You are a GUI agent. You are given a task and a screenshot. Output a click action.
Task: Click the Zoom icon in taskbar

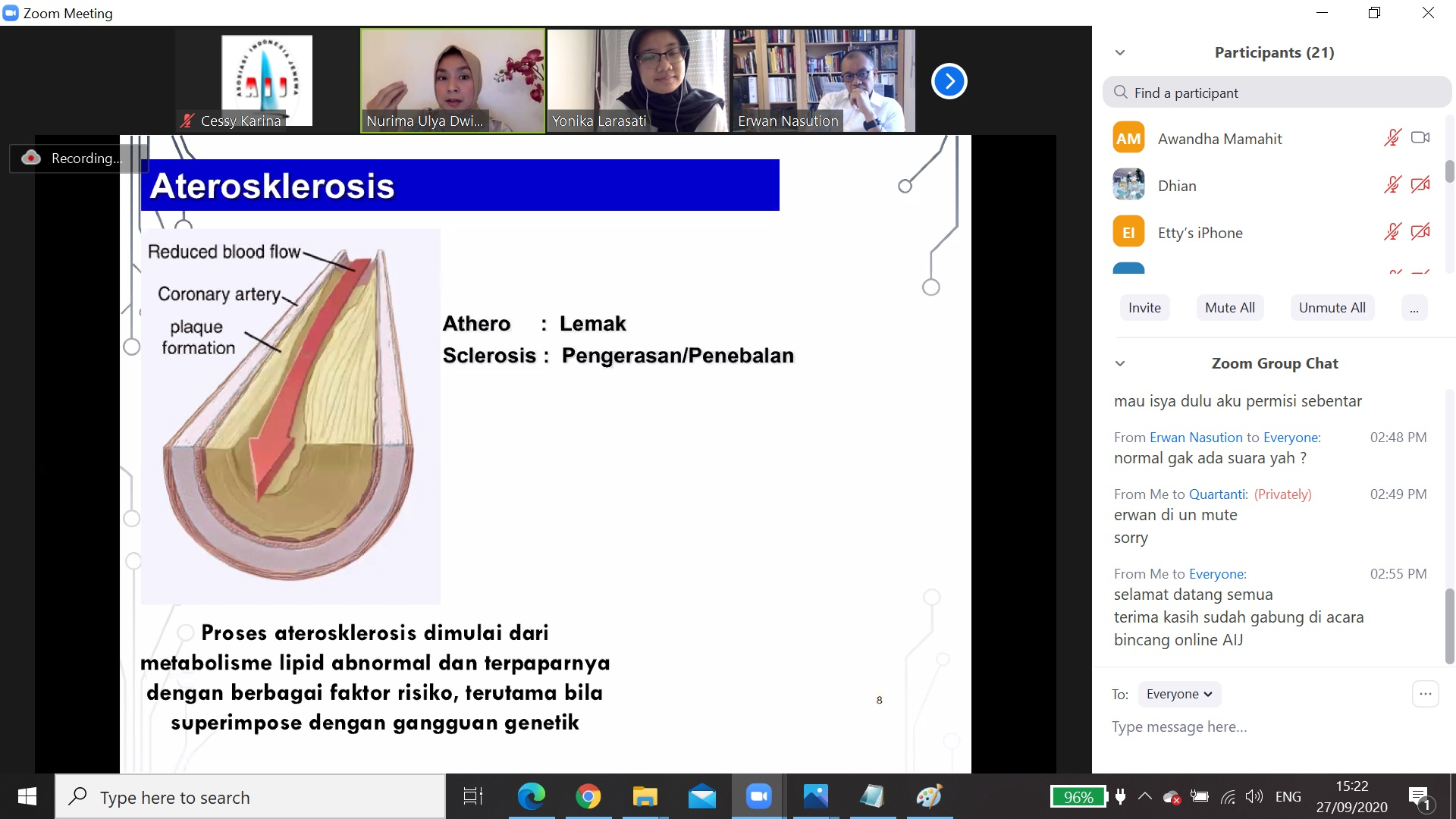click(x=758, y=796)
